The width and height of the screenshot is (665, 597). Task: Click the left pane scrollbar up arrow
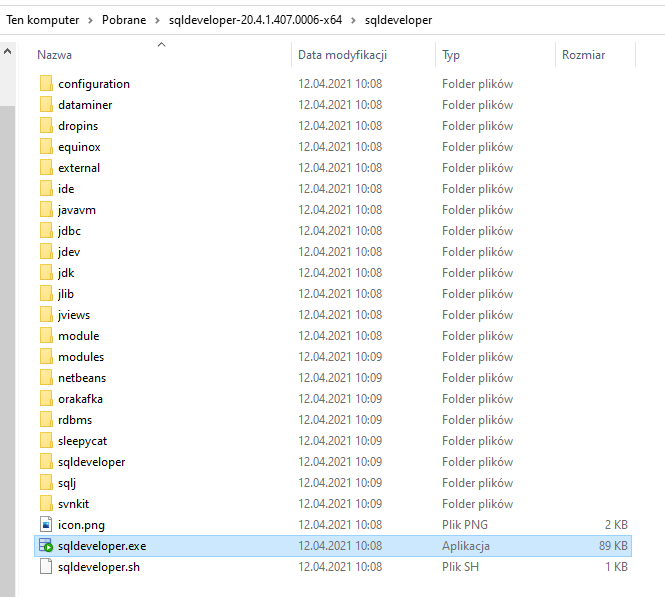[8, 51]
